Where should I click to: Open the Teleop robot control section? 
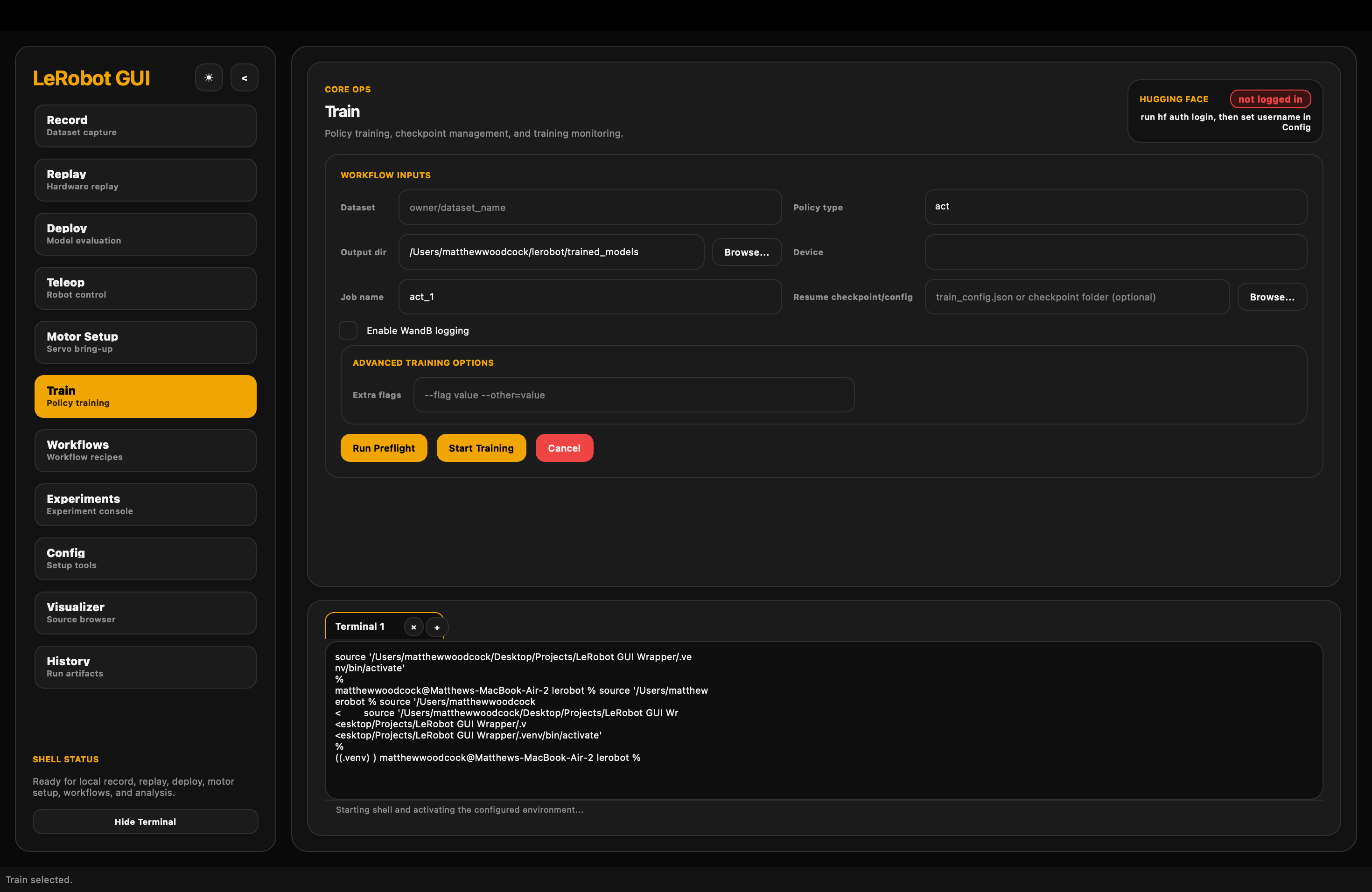click(145, 288)
